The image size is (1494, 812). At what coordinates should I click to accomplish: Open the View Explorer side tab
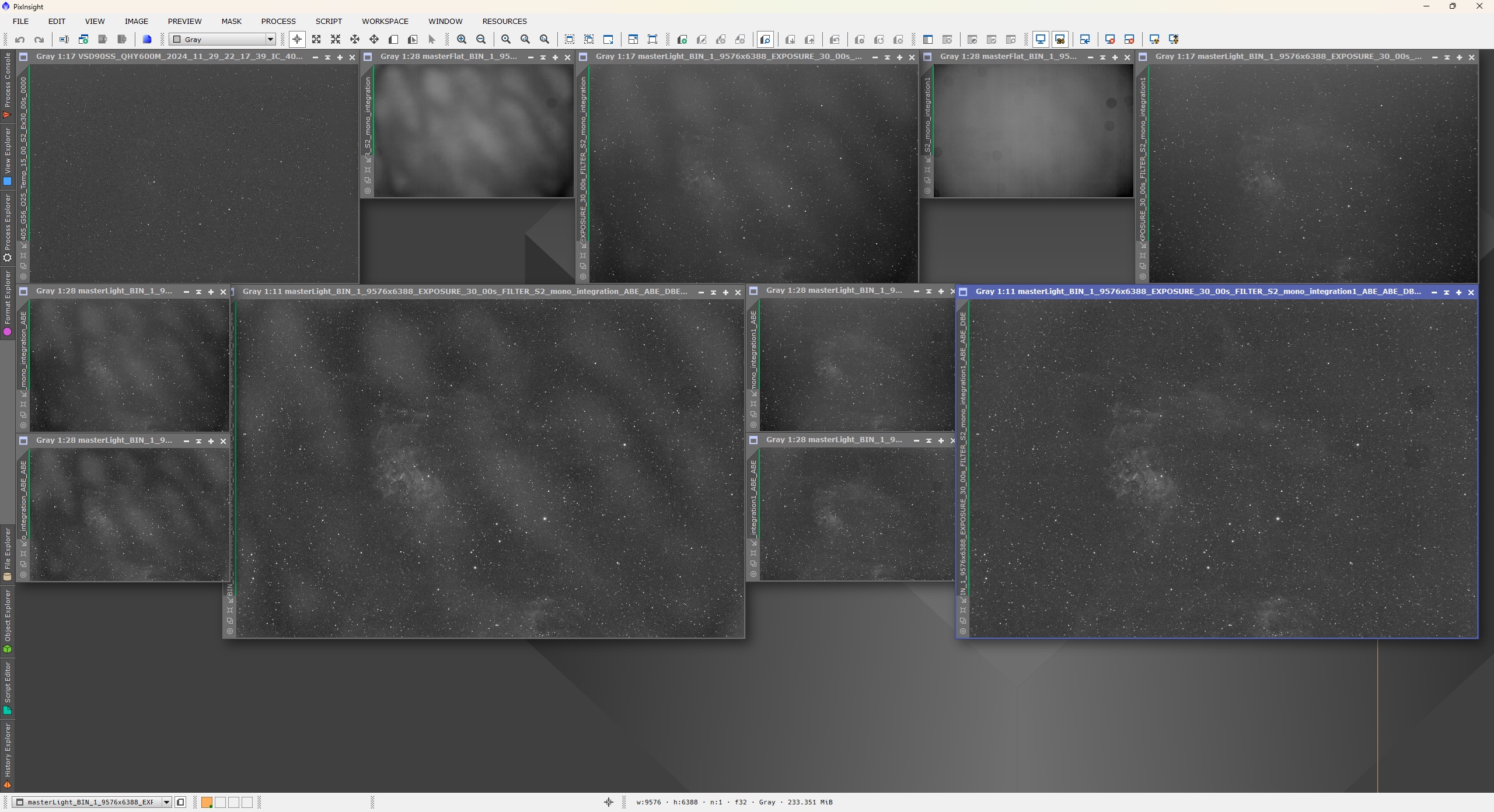7,156
